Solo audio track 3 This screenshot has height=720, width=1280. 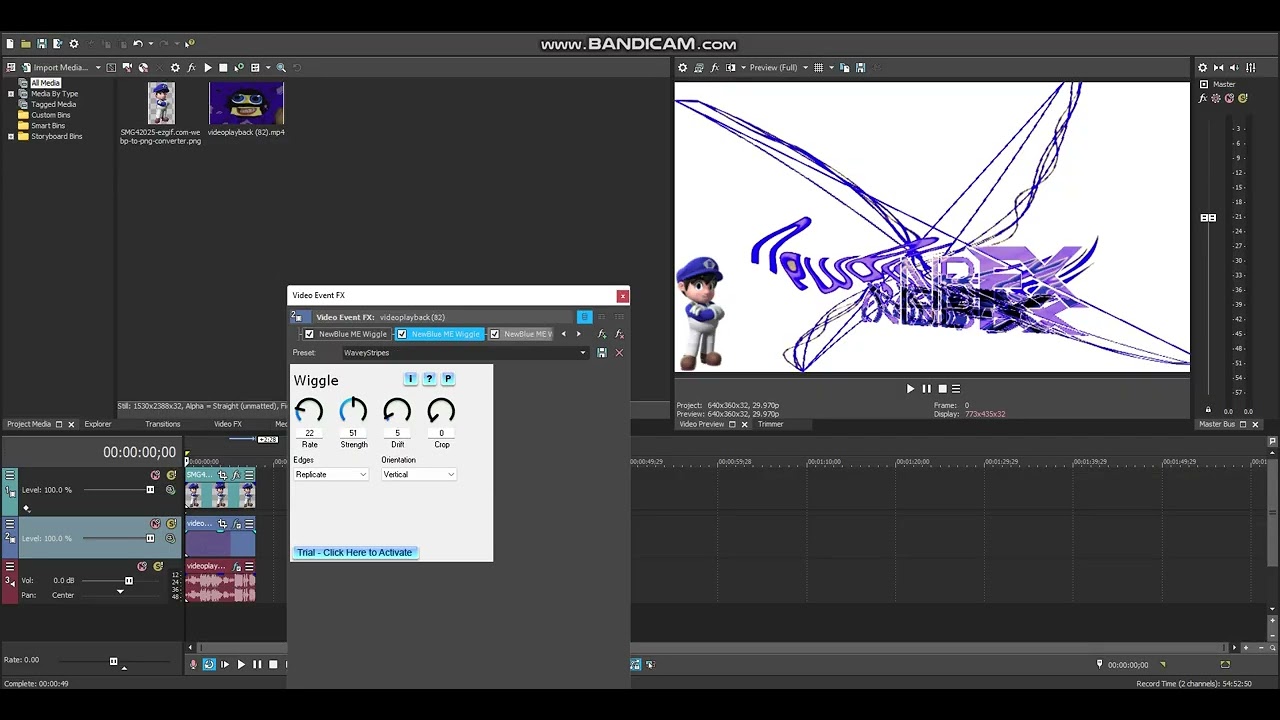pyautogui.click(x=158, y=566)
